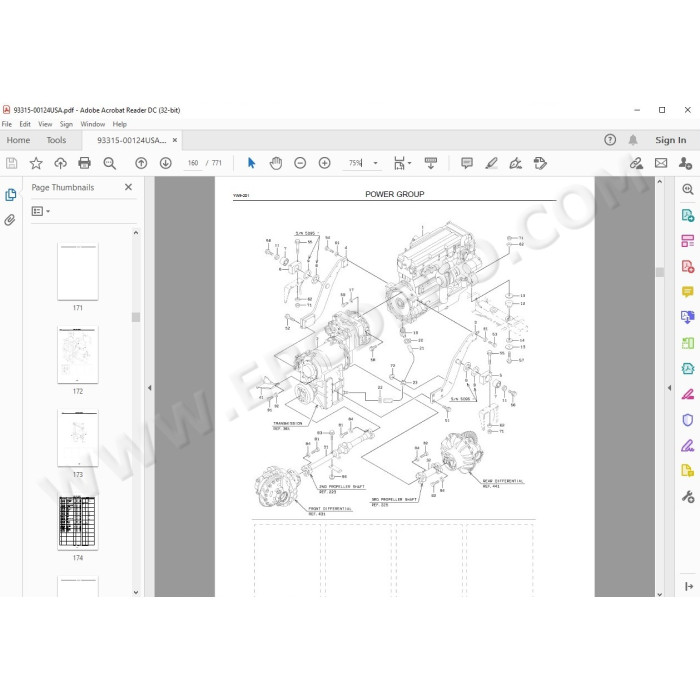This screenshot has height=700, width=700.
Task: Open the Help question mark icon
Action: (610, 140)
